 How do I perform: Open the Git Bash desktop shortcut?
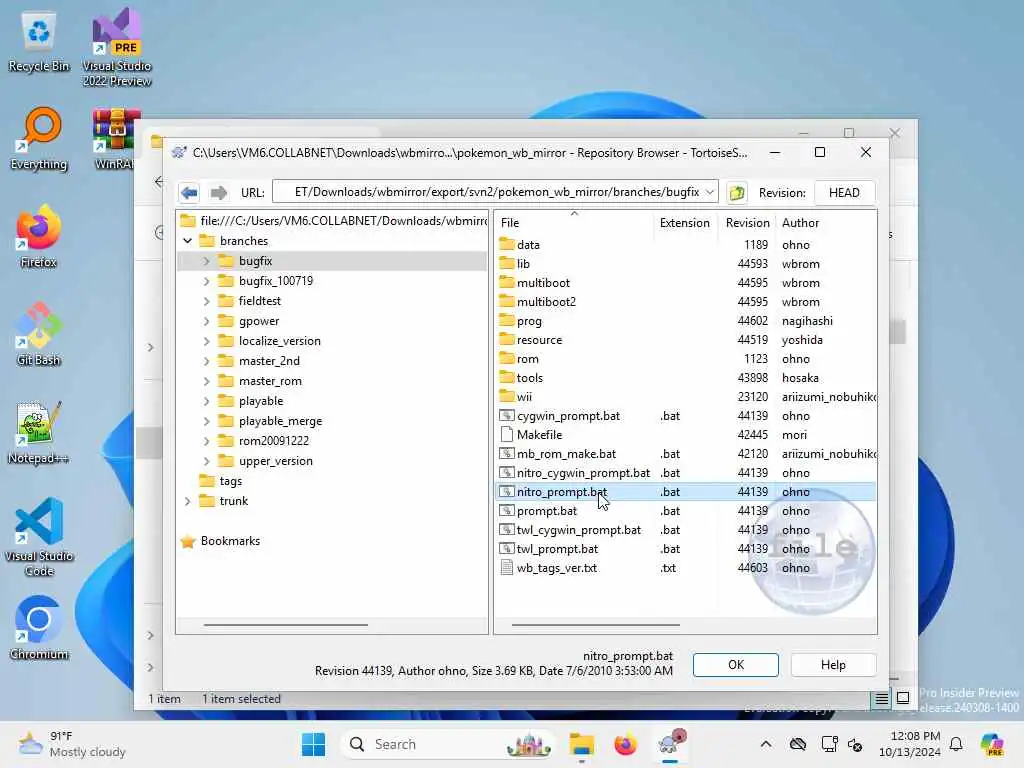pos(38,334)
